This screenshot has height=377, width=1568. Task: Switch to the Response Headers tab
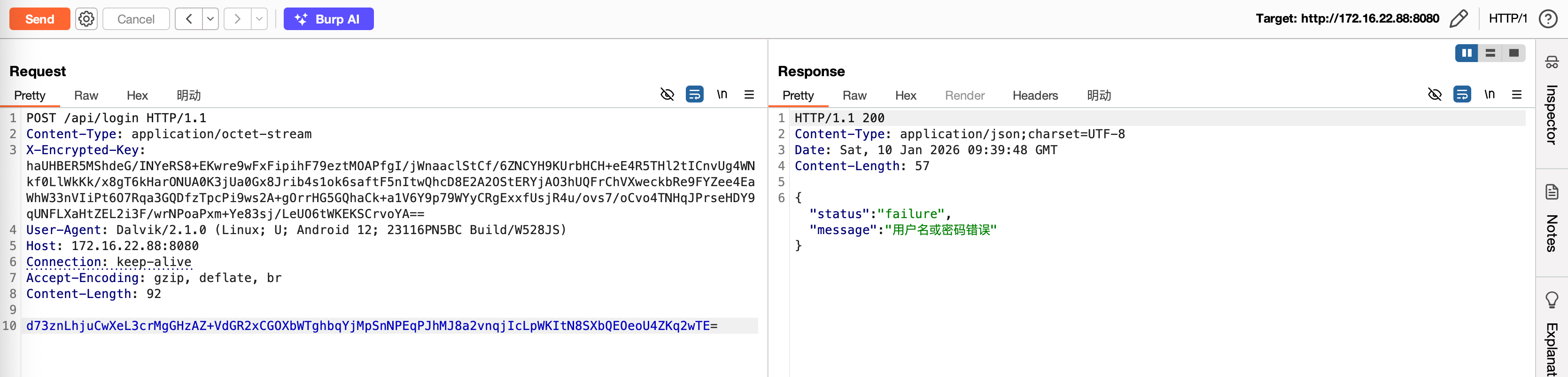click(x=1035, y=95)
